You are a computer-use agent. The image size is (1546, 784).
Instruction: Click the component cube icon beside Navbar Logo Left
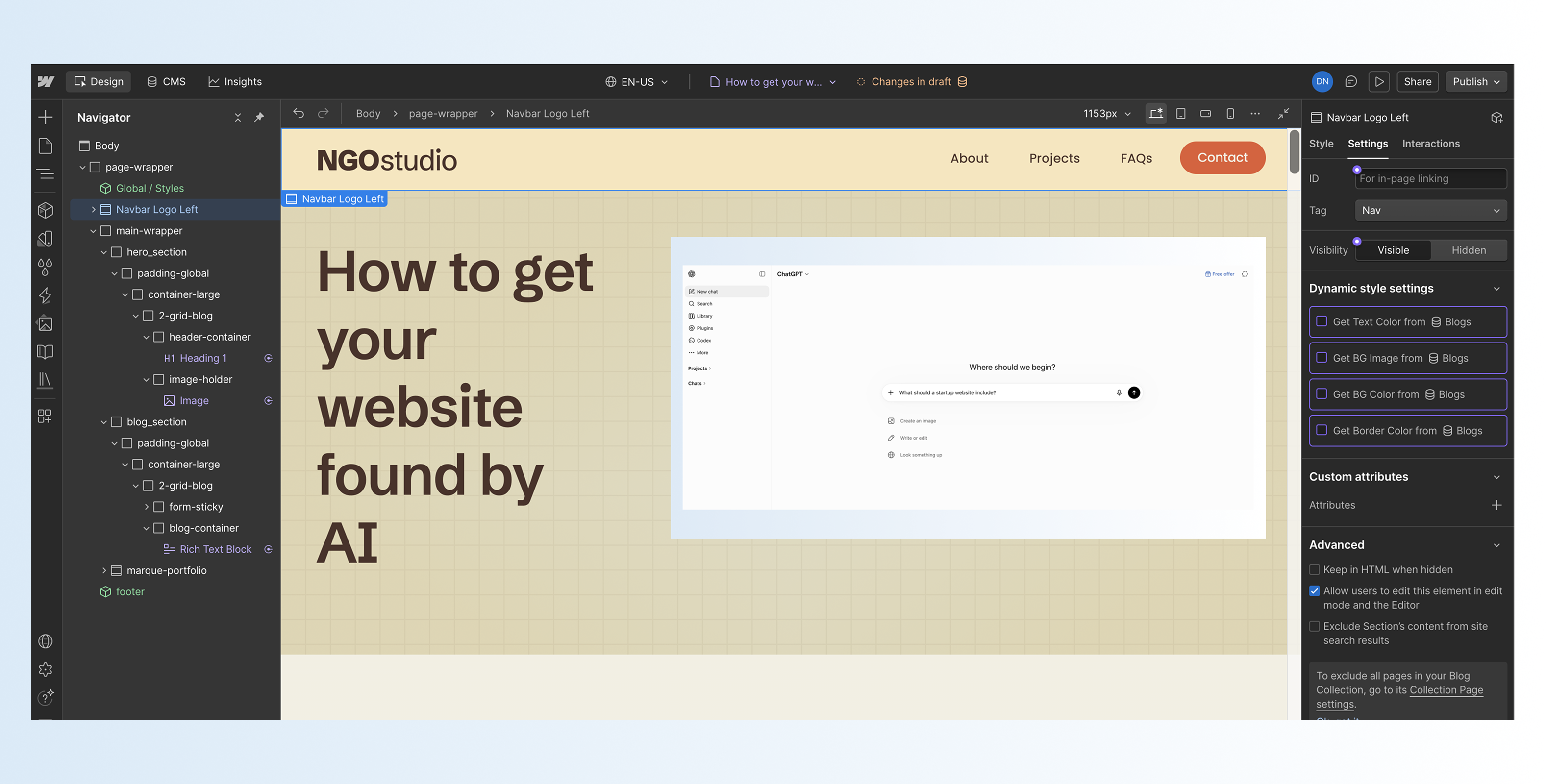click(1497, 118)
